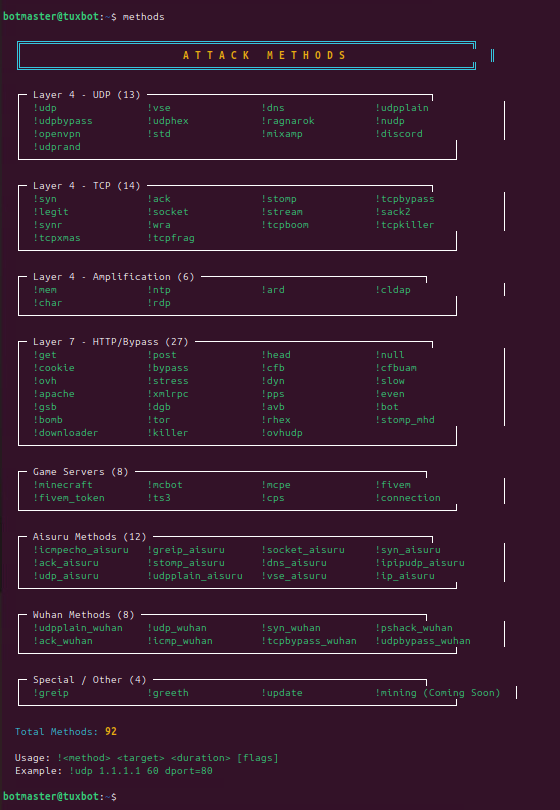The image size is (560, 810).
Task: Select the '!dns' entry in the UDP section
Action: (273, 108)
